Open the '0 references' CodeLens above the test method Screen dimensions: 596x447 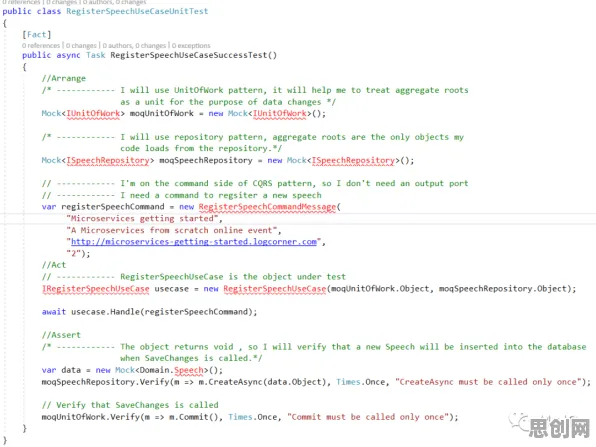point(41,46)
